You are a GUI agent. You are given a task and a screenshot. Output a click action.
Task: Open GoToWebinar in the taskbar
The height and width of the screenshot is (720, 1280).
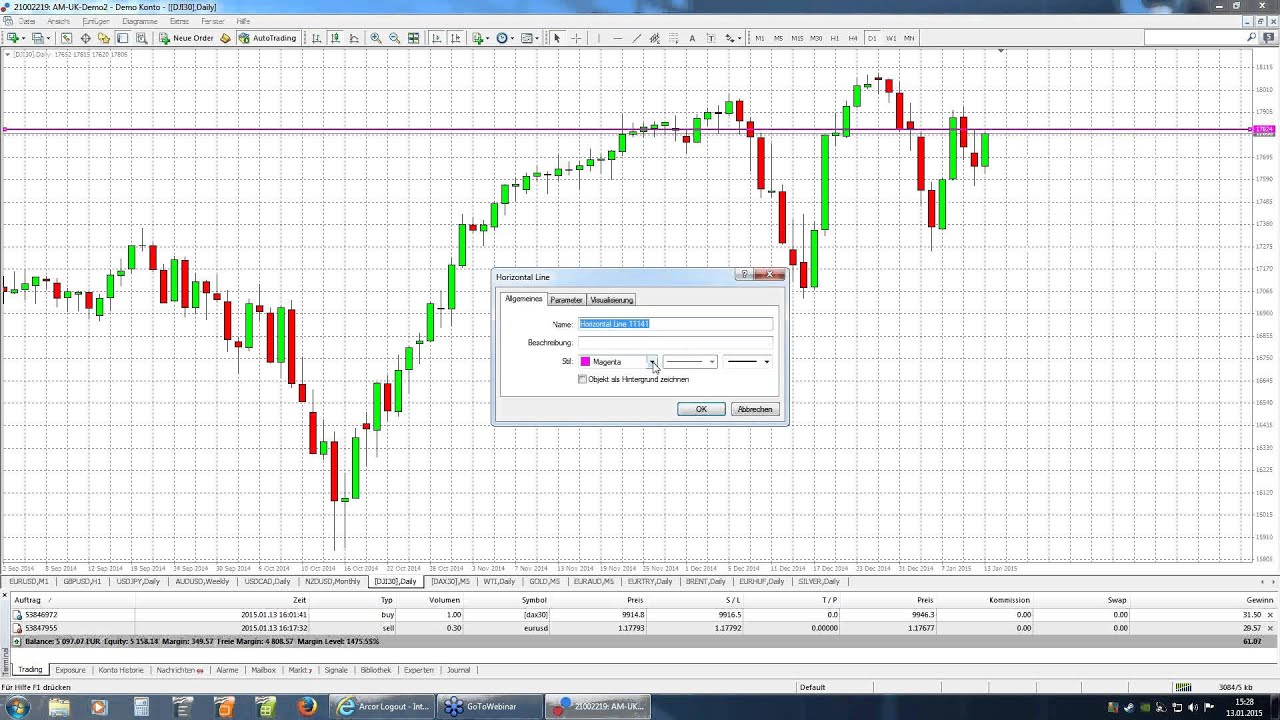pos(489,706)
